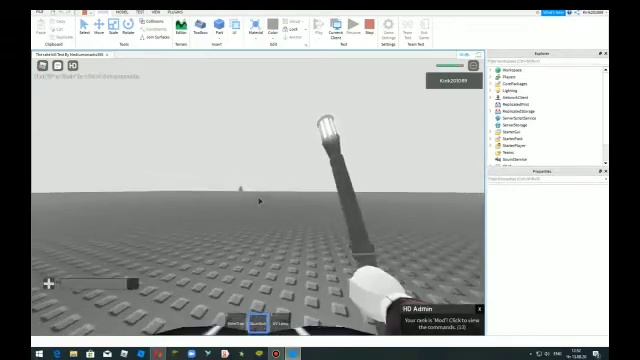Open Game Settings
The width and height of the screenshot is (640, 360).
point(388,29)
